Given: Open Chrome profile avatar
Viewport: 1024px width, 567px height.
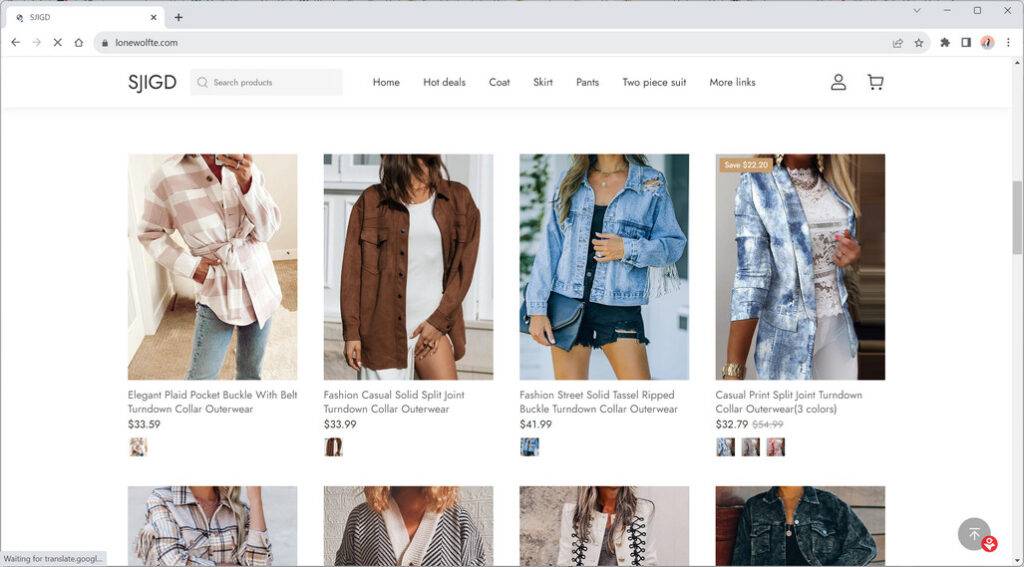Looking at the screenshot, I should 987,42.
